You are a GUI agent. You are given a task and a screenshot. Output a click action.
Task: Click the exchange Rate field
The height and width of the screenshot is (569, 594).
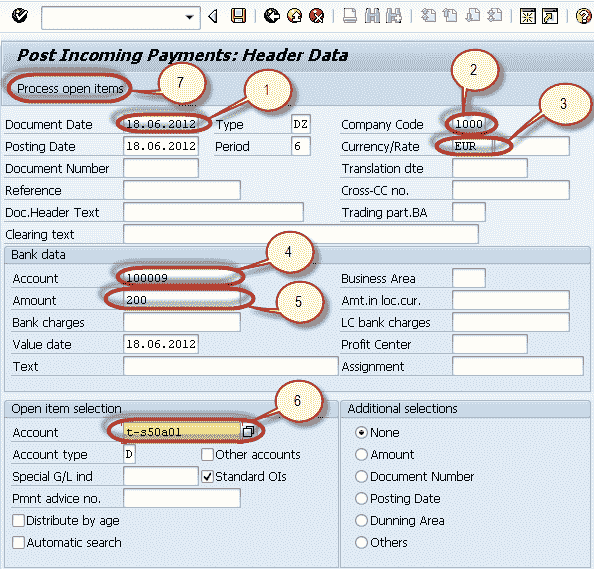tap(532, 146)
